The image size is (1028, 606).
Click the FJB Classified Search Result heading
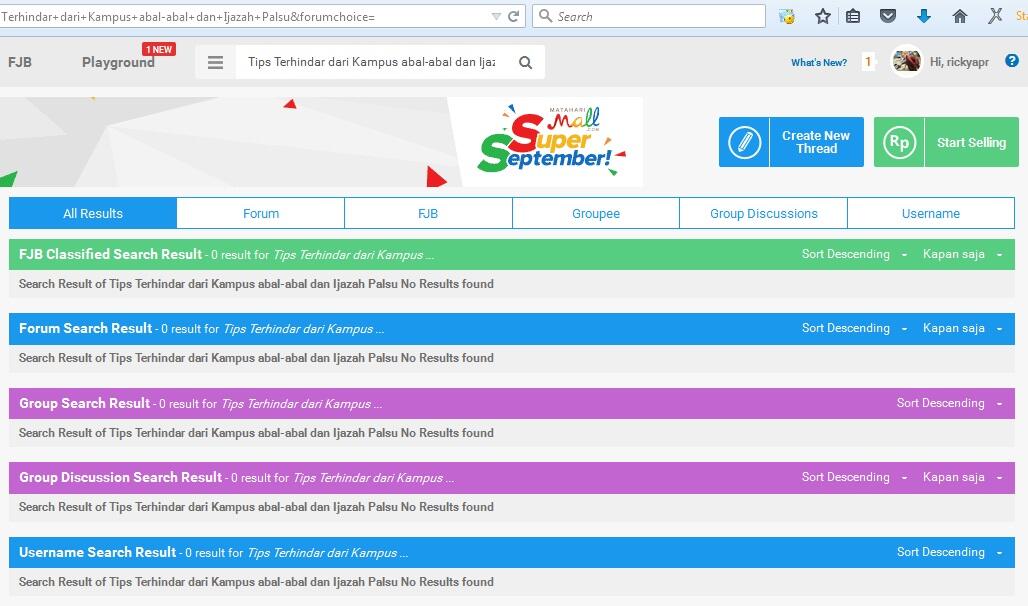(110, 254)
